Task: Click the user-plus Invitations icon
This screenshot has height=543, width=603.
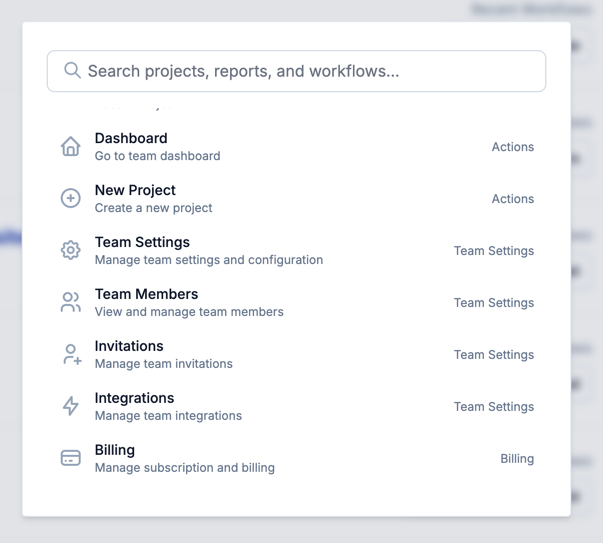Action: (x=70, y=355)
